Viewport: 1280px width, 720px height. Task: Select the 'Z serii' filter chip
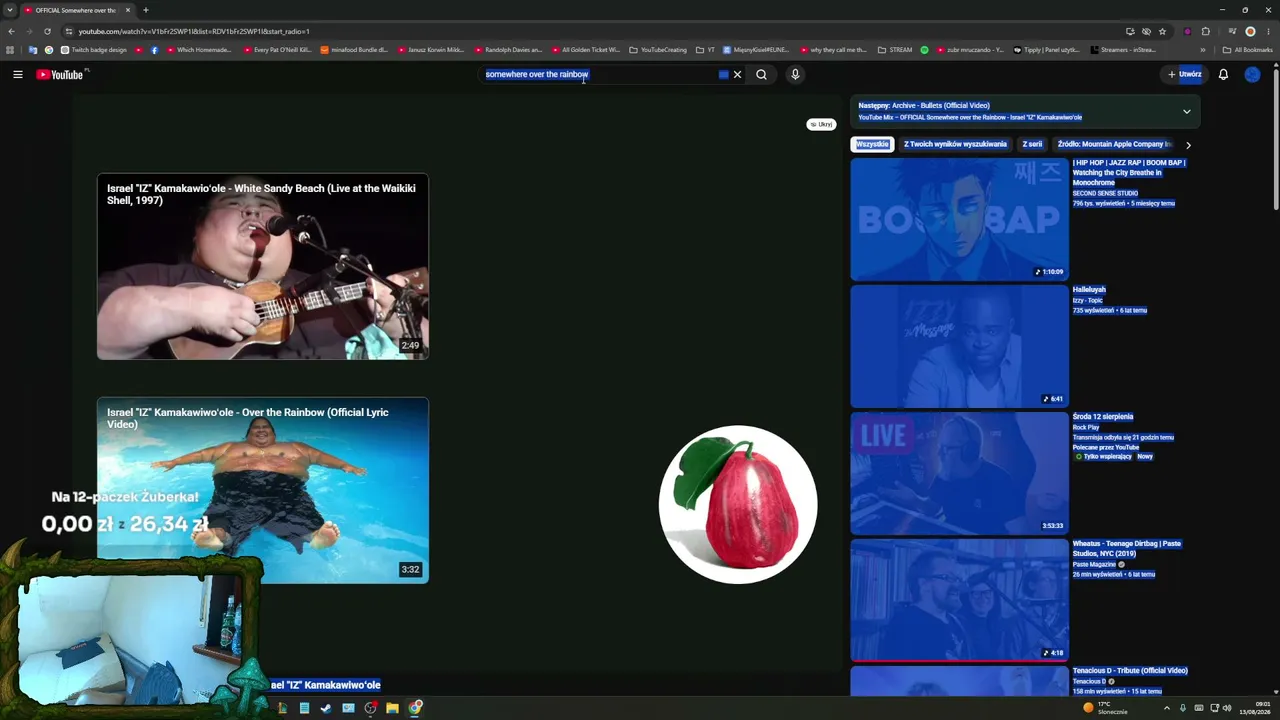tap(1032, 144)
